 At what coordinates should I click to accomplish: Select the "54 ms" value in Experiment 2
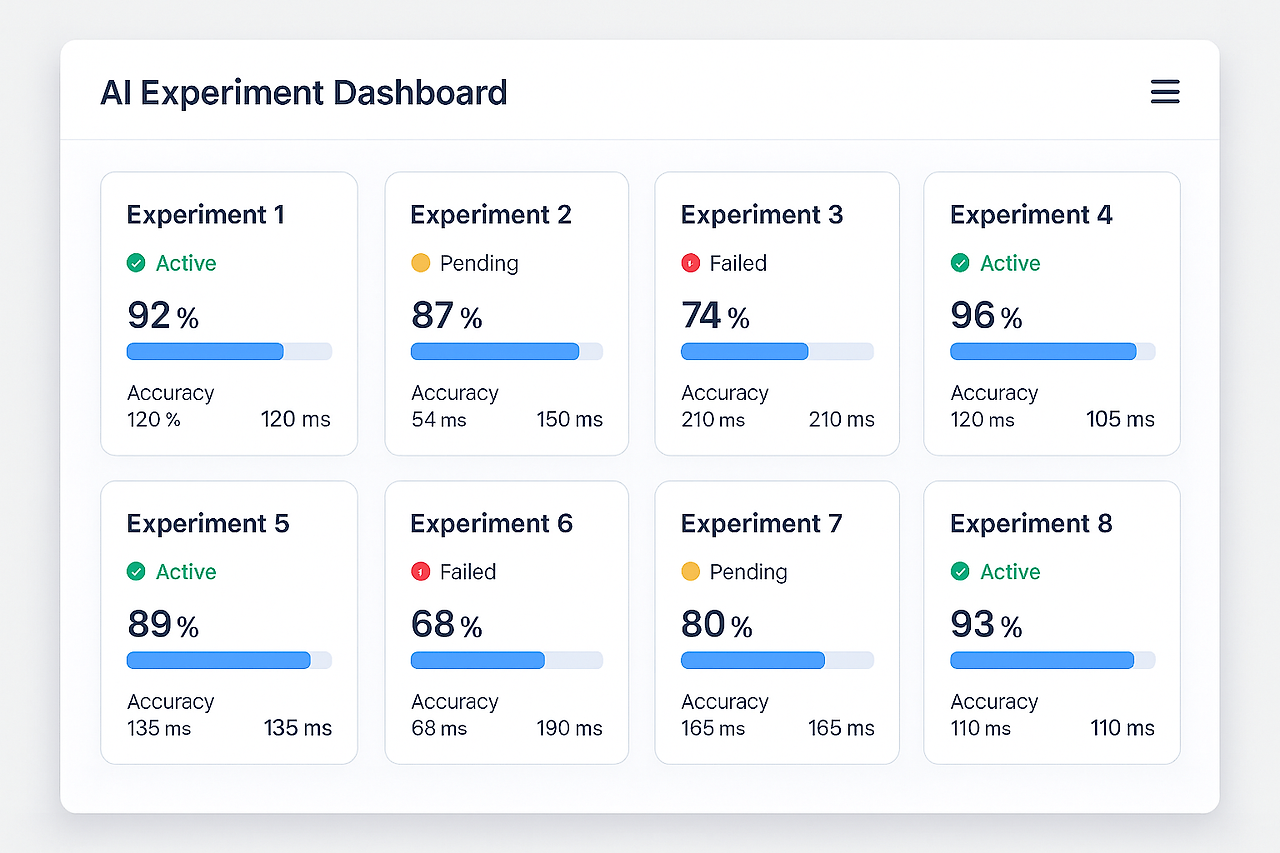coord(439,420)
